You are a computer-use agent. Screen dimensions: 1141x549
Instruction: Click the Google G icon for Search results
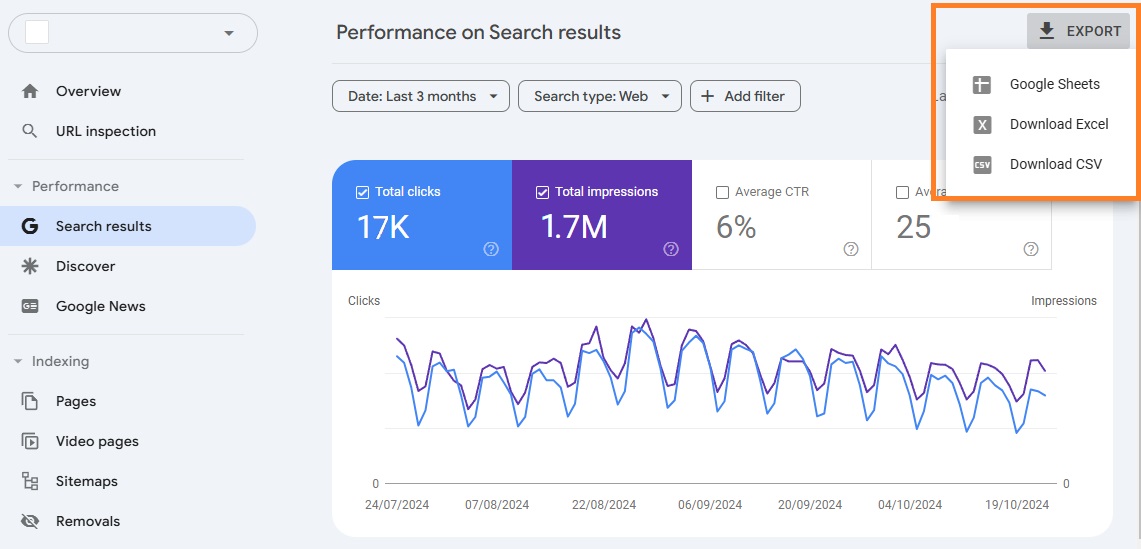(x=29, y=226)
